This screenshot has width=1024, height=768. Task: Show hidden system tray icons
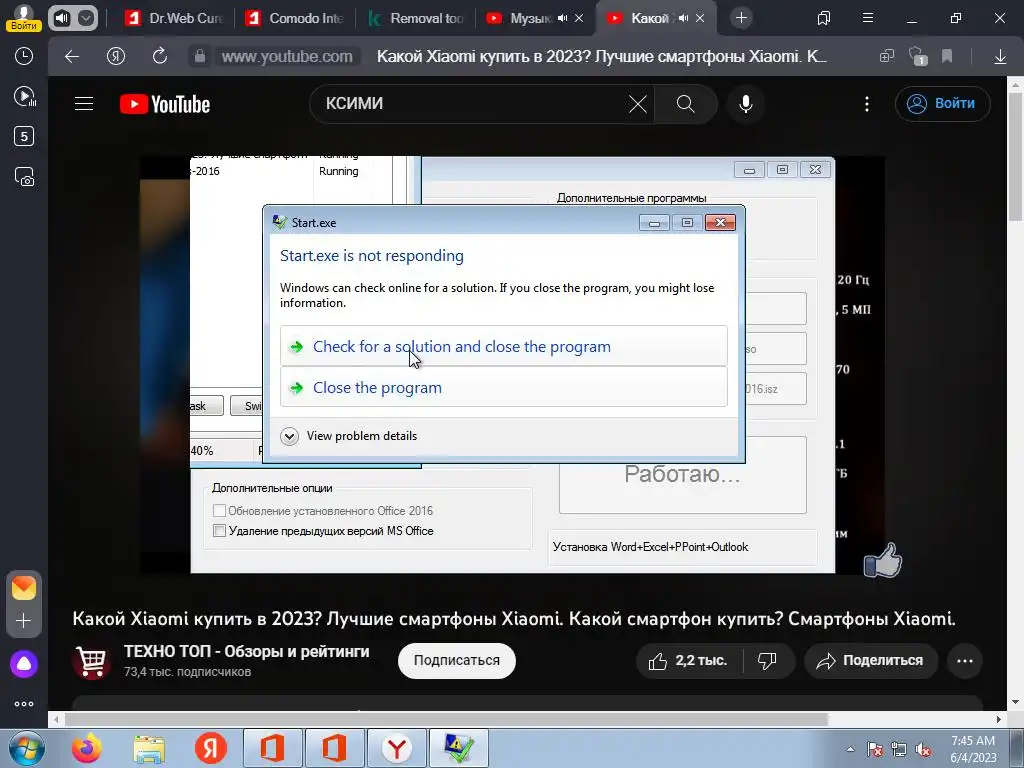(850, 750)
